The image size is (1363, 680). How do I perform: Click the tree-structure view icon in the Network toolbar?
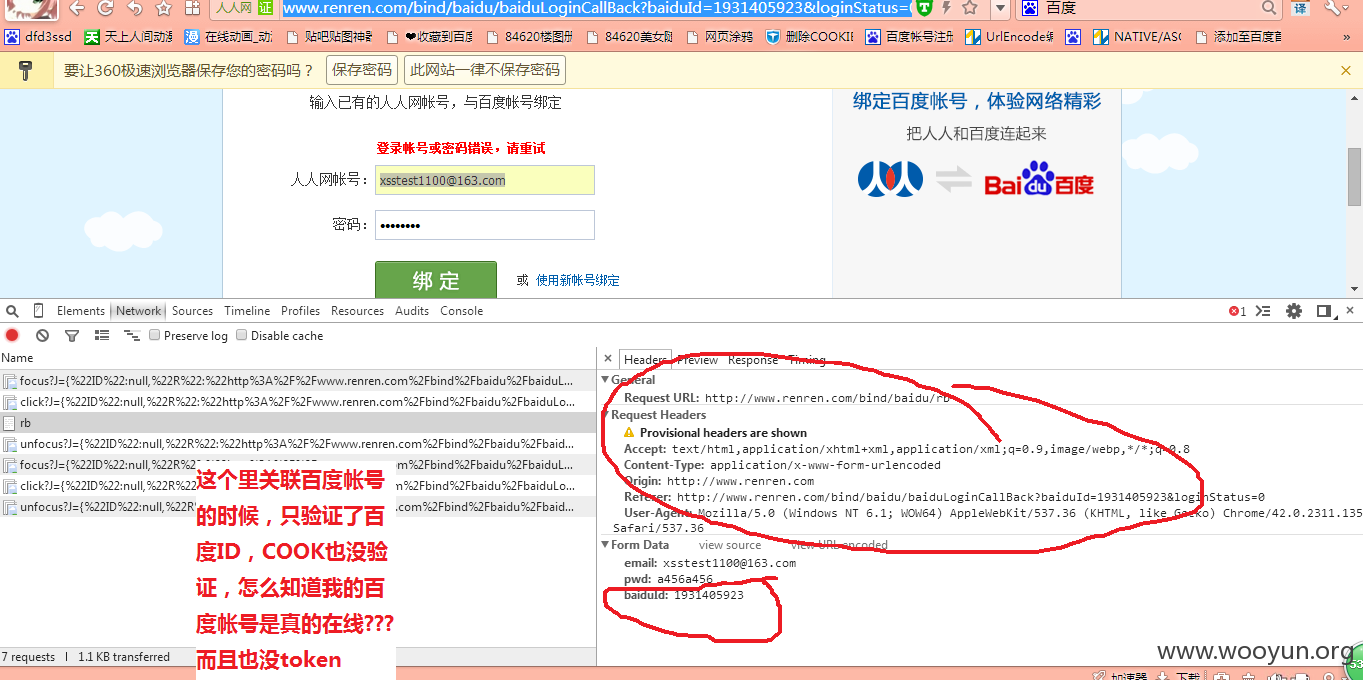tap(131, 336)
